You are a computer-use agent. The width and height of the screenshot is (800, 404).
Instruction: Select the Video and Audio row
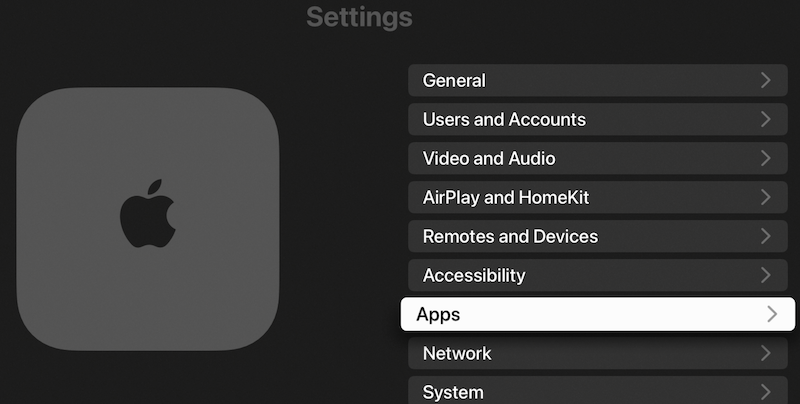tap(597, 158)
